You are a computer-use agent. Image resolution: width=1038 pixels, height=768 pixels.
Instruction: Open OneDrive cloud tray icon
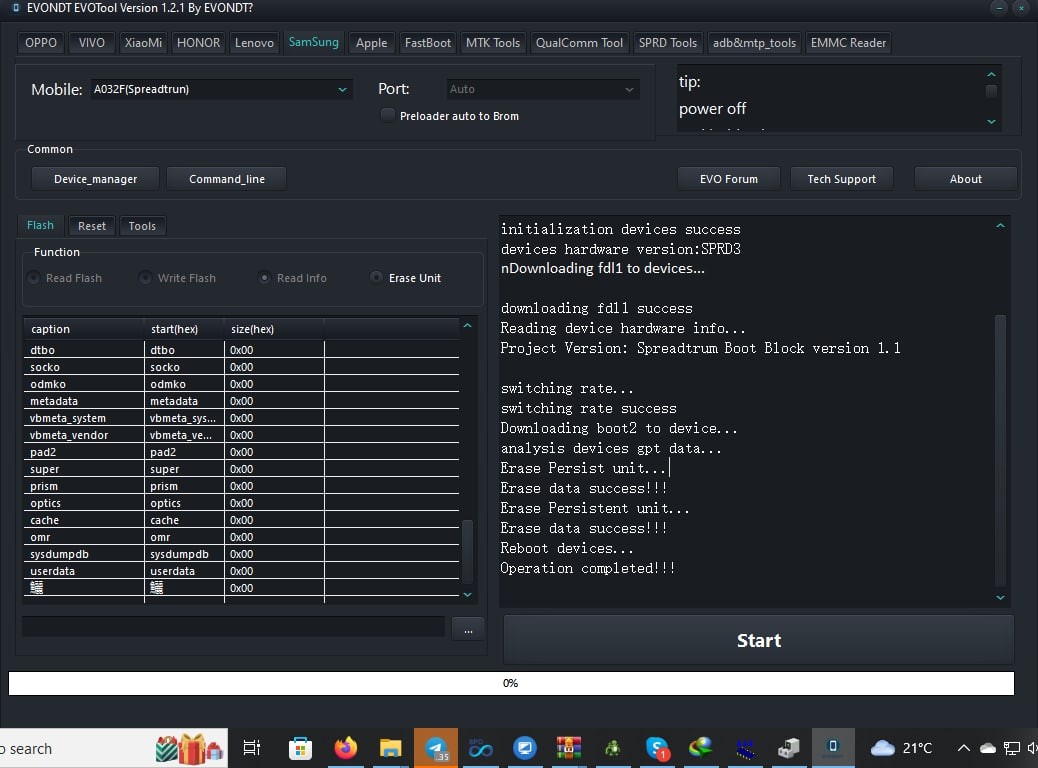click(988, 748)
